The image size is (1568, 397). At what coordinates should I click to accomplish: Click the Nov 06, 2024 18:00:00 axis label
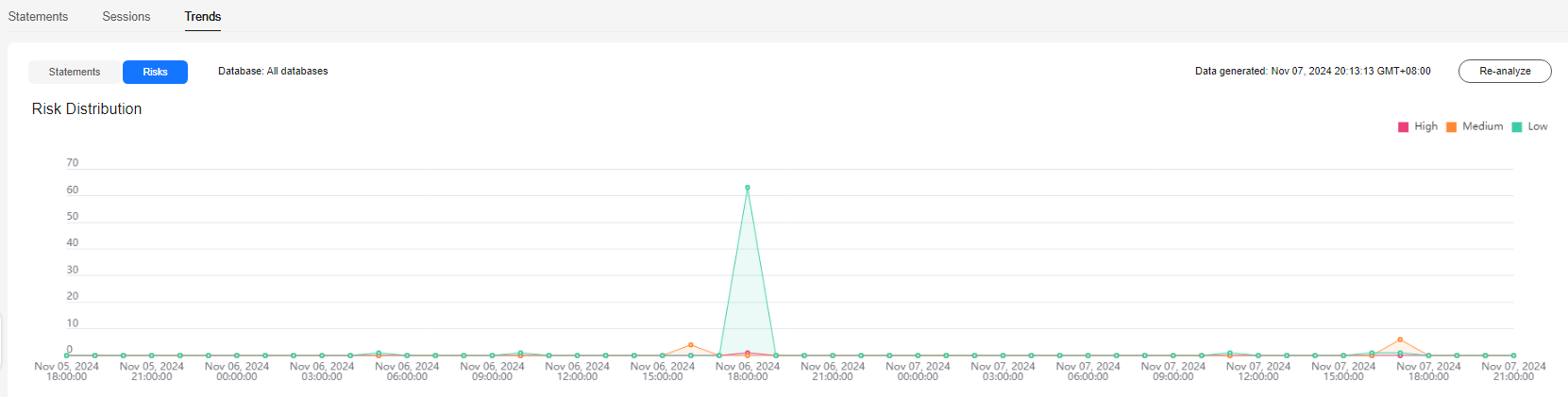click(x=748, y=372)
